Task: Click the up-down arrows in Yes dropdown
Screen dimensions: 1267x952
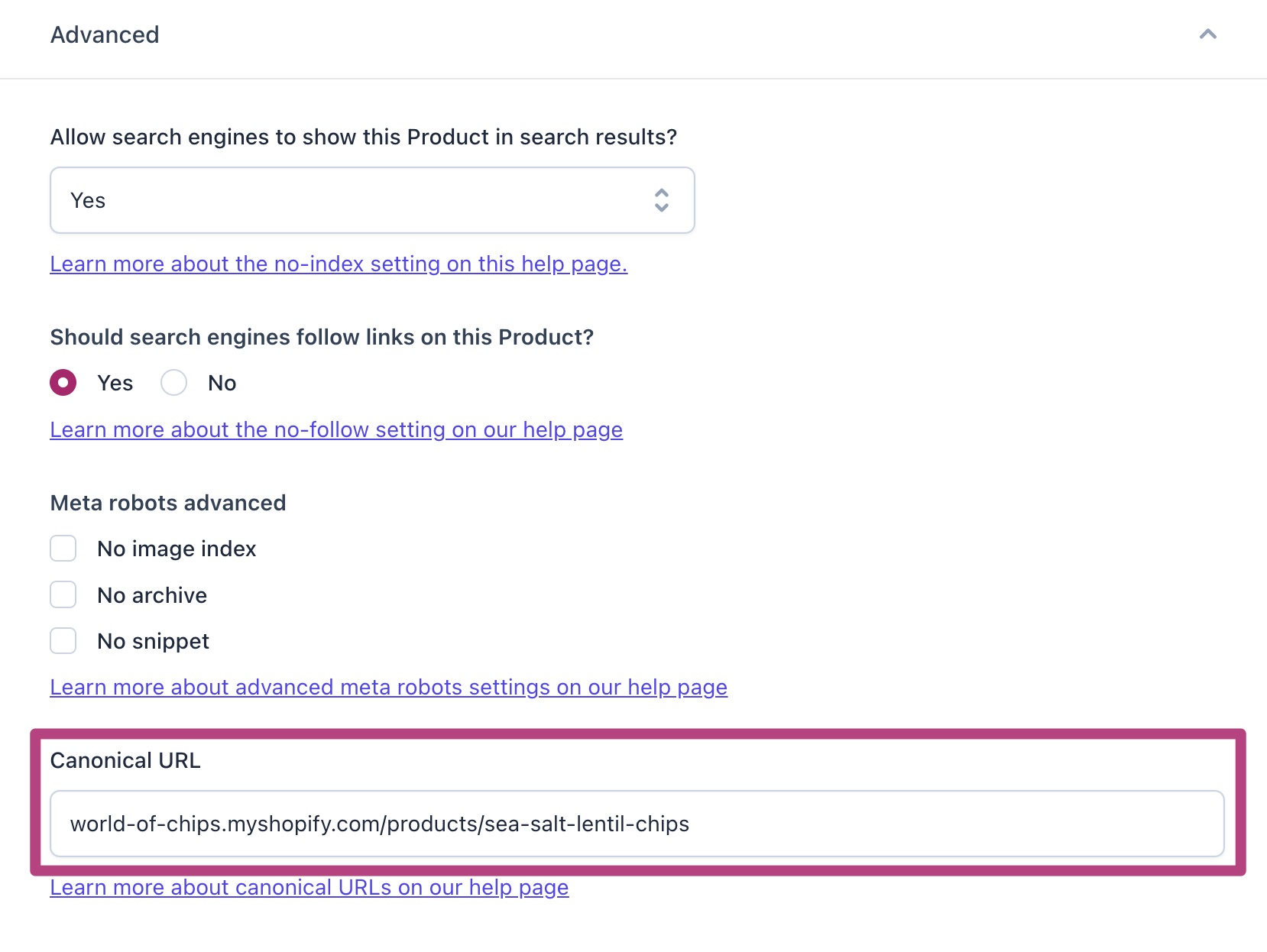Action: pyautogui.click(x=662, y=200)
